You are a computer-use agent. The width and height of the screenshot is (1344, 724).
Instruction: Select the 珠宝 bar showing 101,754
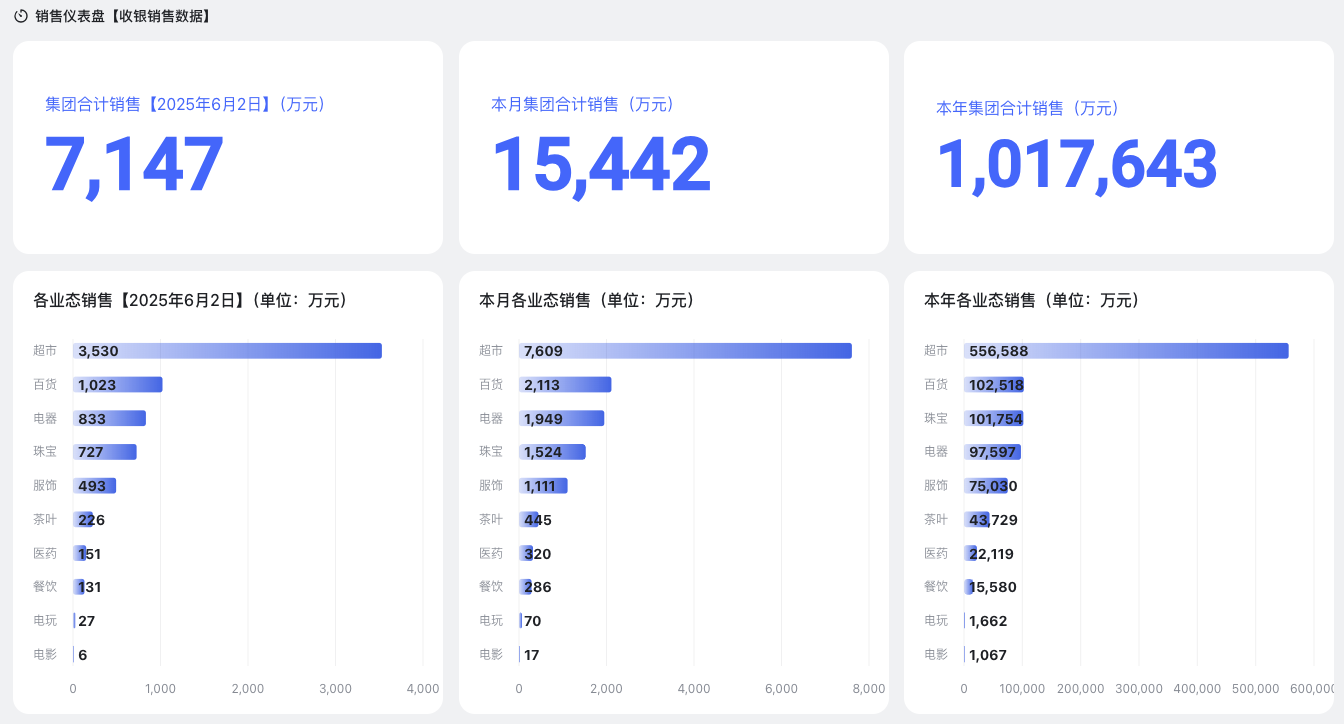click(994, 418)
